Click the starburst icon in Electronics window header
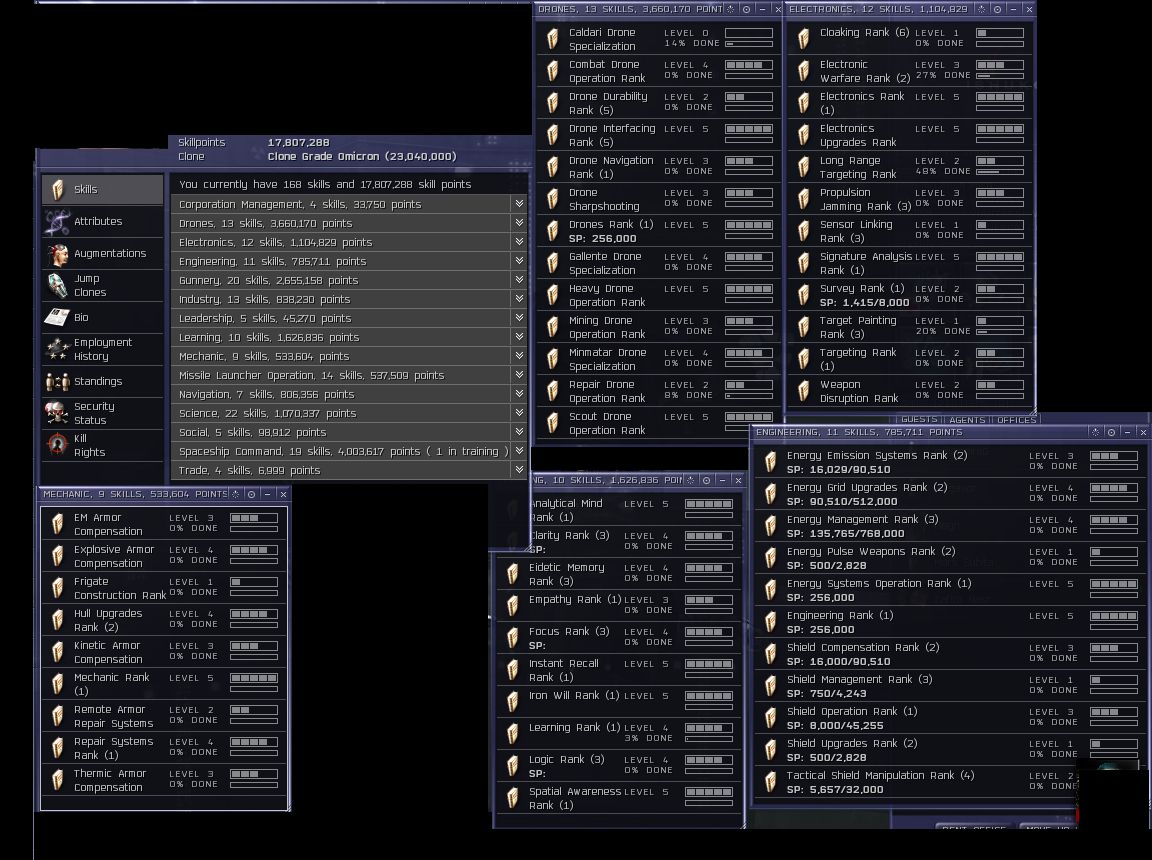The width and height of the screenshot is (1152, 860). (982, 9)
